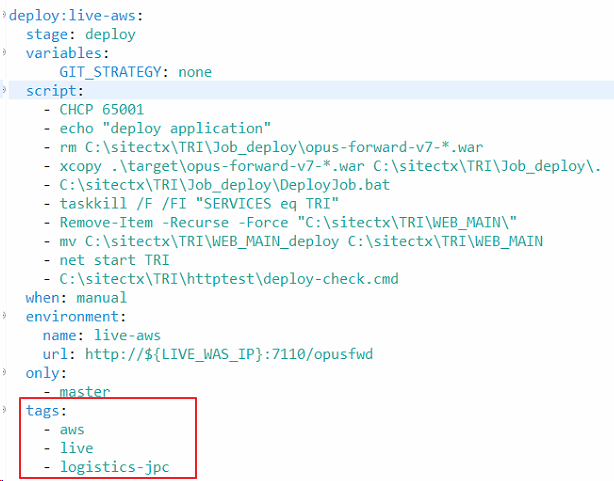Click the 'master' branch entry
Image resolution: width=614 pixels, height=481 pixels.
85,392
